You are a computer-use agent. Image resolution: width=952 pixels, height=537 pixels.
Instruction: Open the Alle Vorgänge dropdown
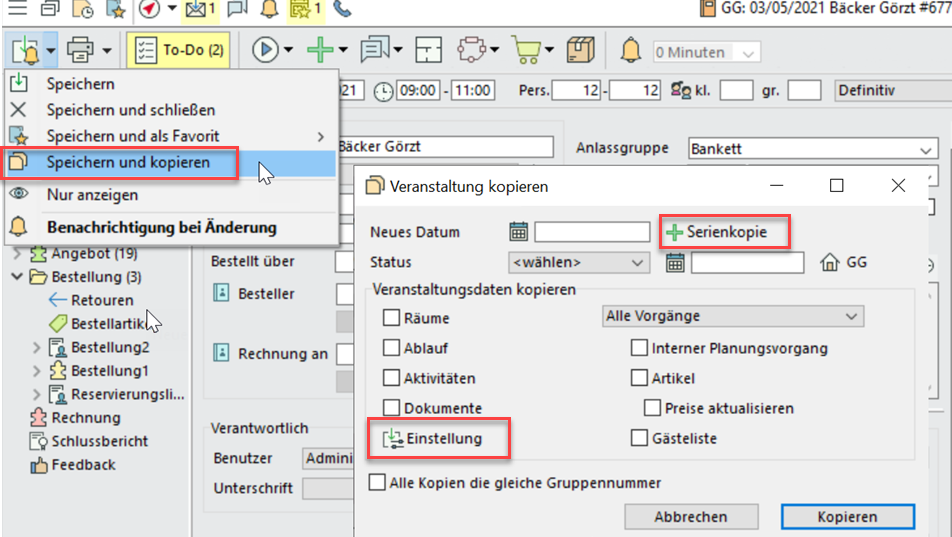(x=732, y=316)
